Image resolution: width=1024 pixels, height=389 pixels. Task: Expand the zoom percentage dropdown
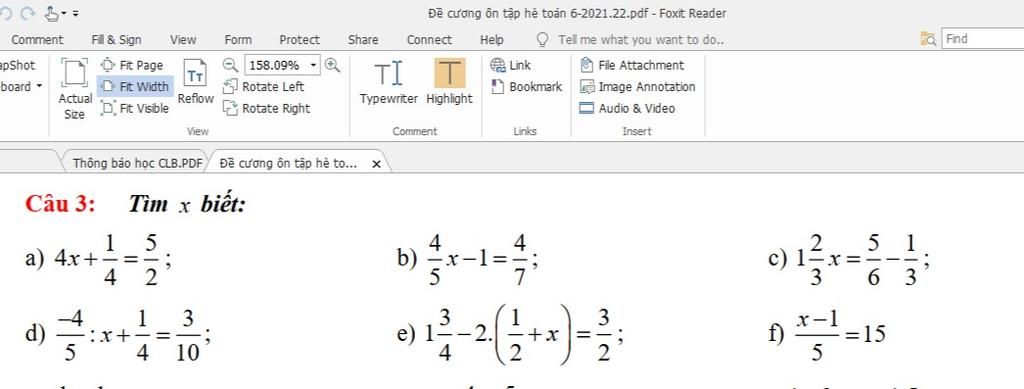tap(313, 65)
